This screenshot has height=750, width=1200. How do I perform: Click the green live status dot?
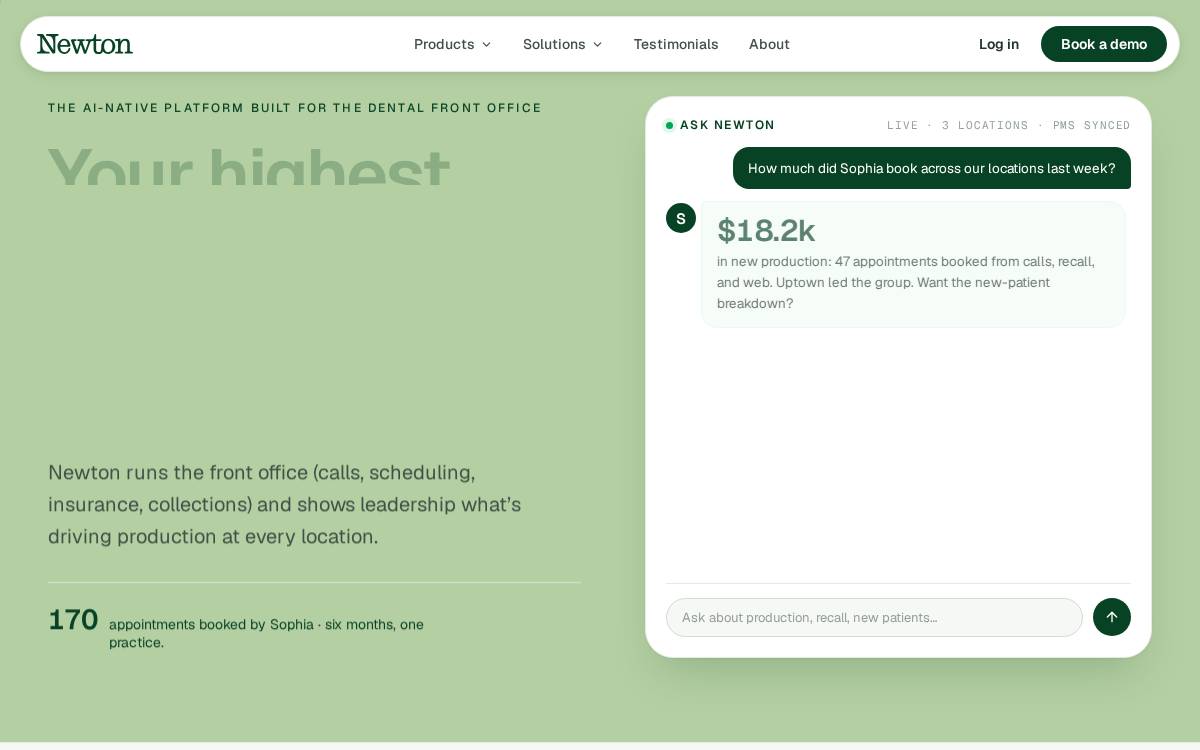tap(670, 125)
